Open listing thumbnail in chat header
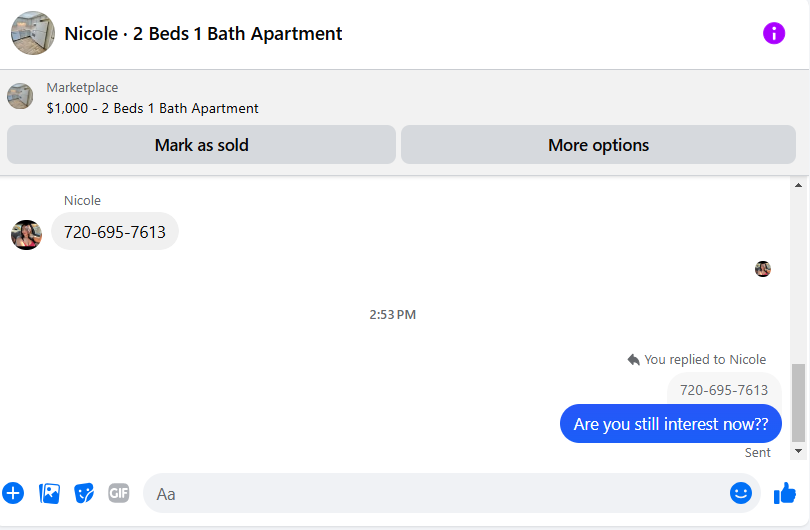 point(33,33)
